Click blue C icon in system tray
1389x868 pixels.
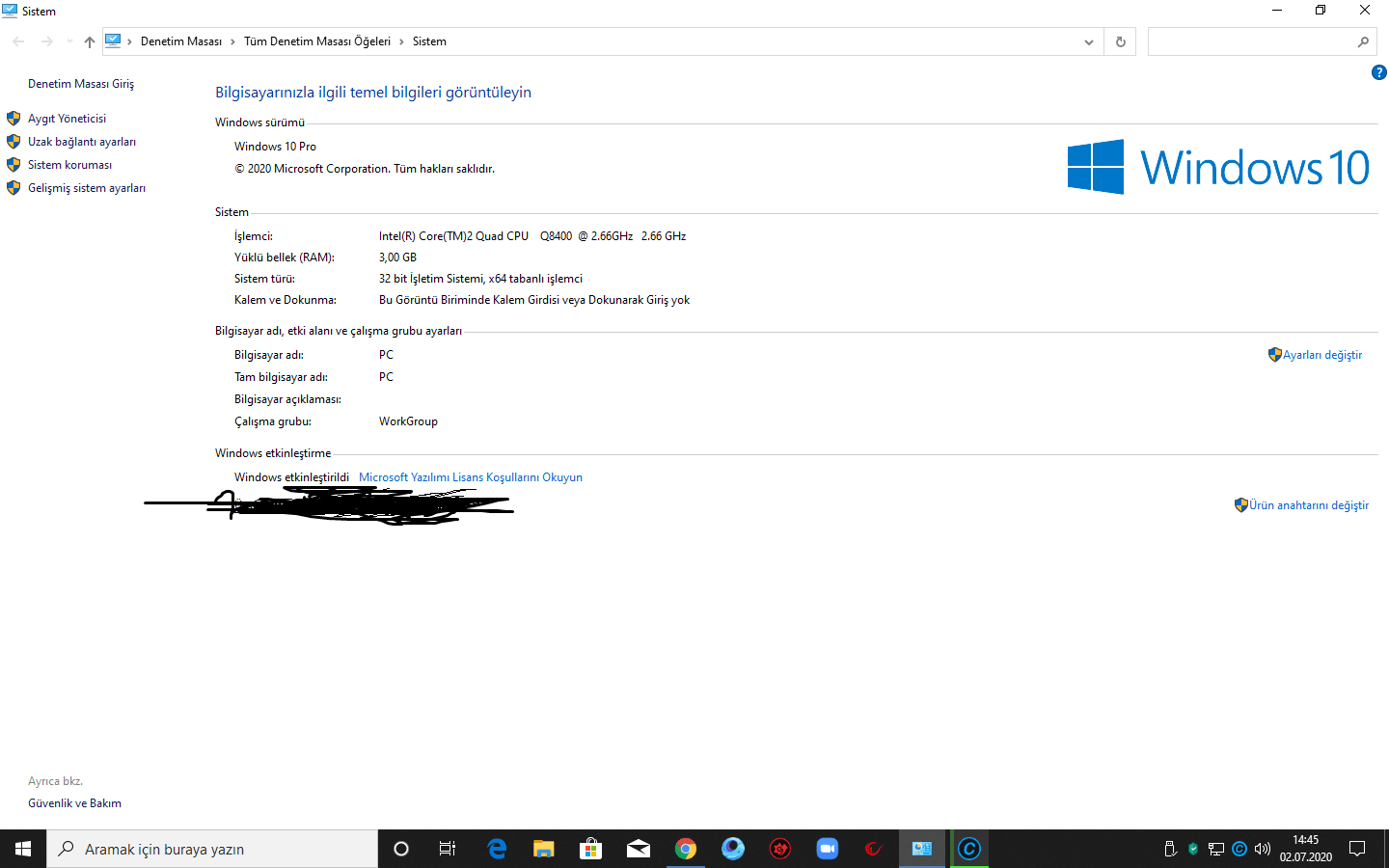click(1239, 849)
